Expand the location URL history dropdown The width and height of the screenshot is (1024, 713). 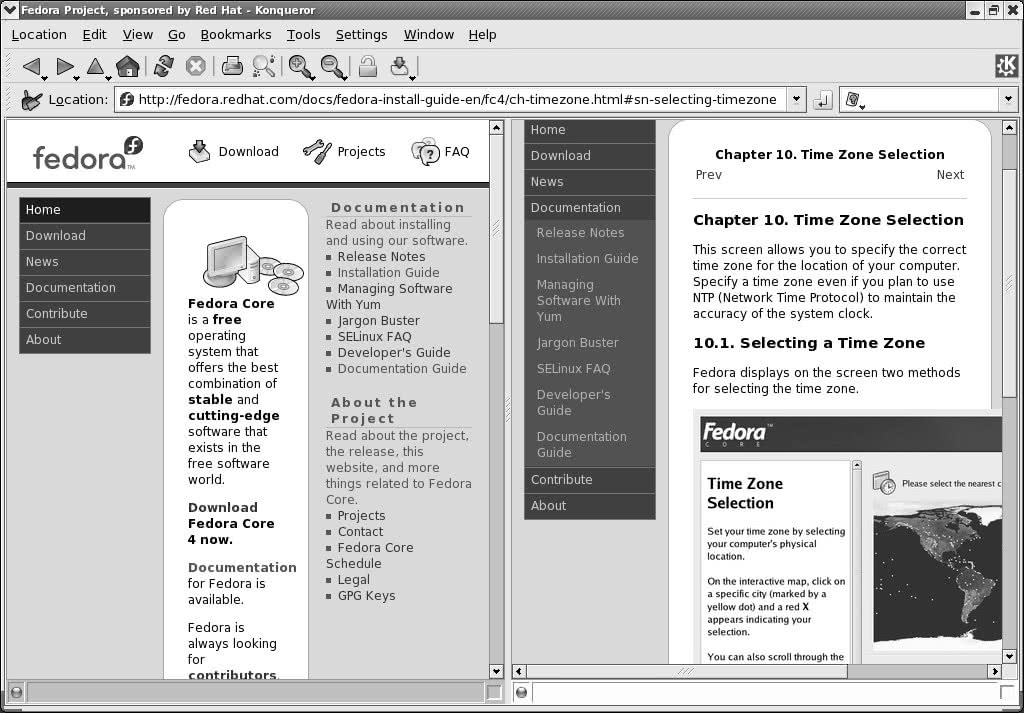795,100
